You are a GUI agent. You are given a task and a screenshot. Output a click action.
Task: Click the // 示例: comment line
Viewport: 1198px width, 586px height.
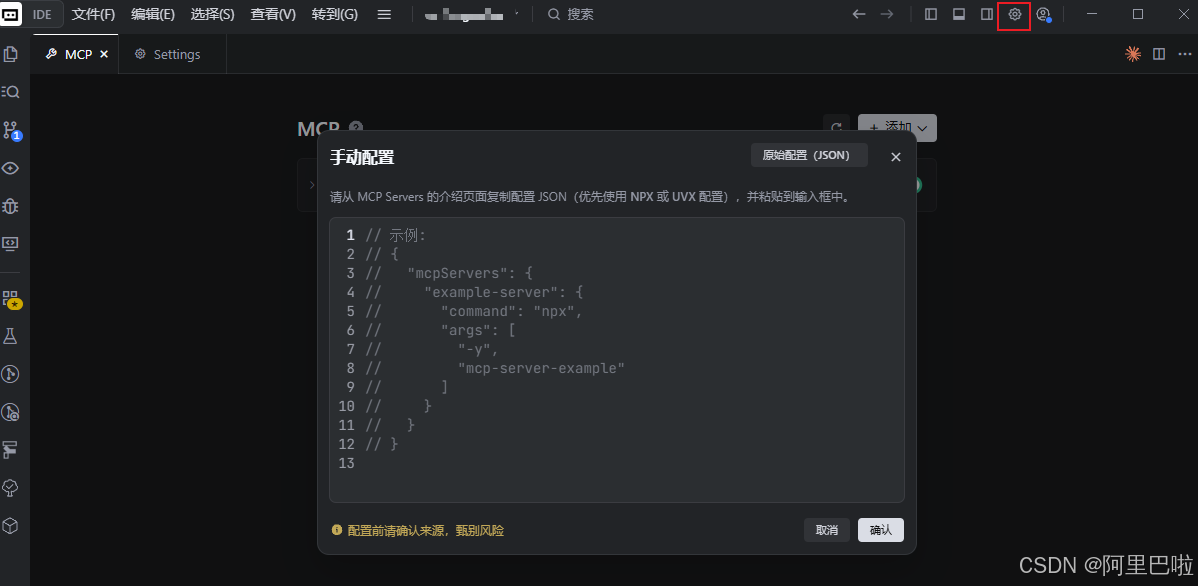396,235
